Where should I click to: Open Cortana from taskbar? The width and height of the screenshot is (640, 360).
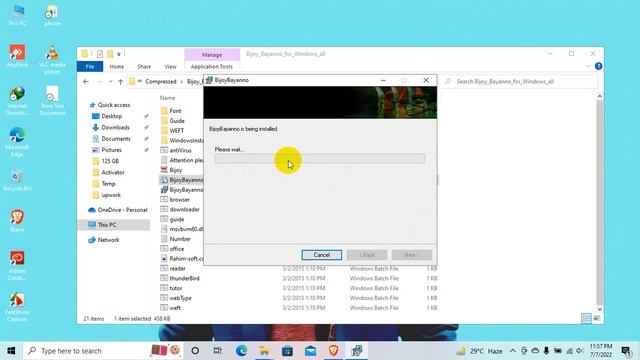(195, 351)
